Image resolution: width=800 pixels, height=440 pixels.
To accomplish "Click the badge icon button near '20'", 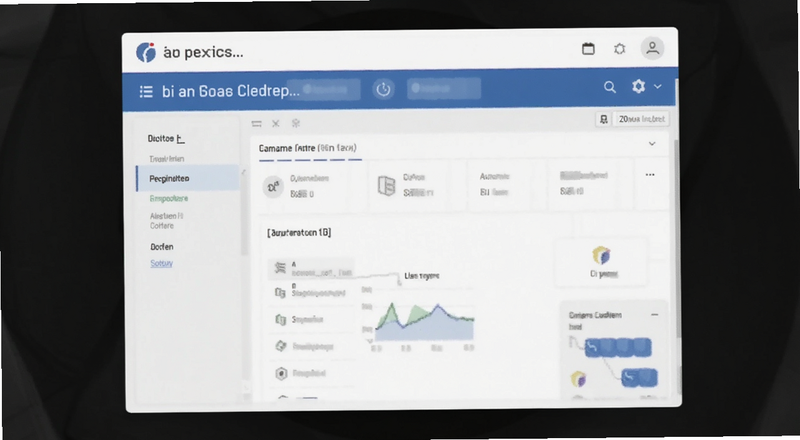I will [604, 119].
